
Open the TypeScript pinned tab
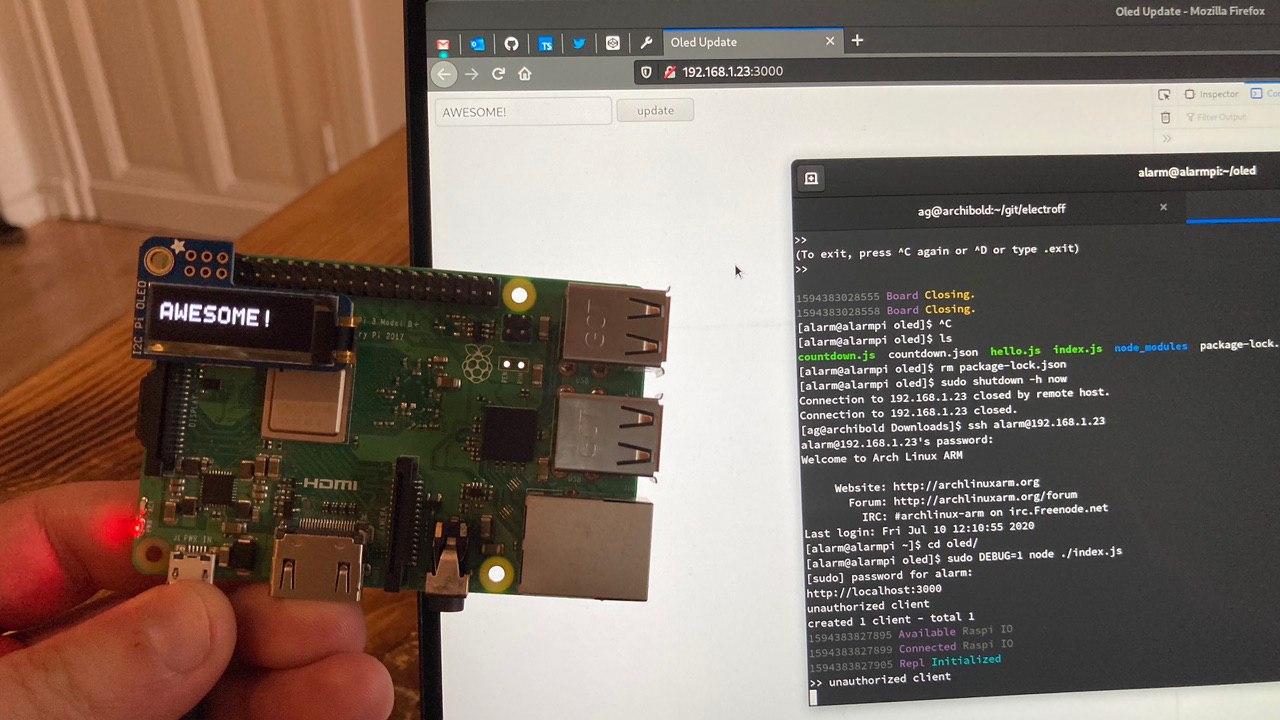pos(546,43)
